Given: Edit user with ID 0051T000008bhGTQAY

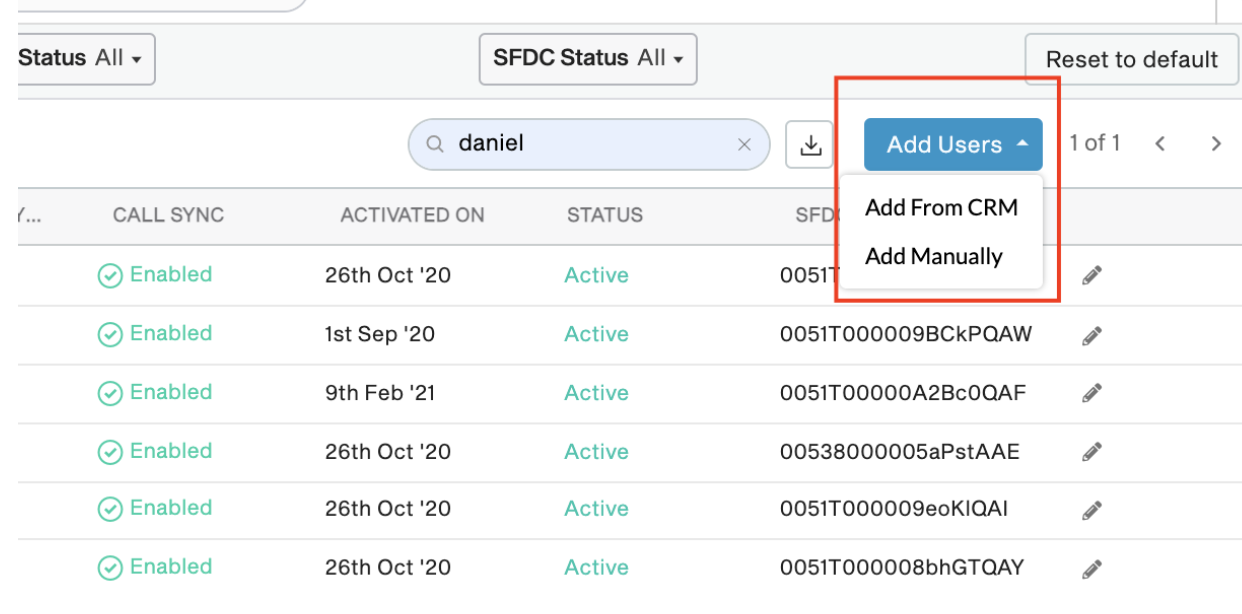Looking at the screenshot, I should tap(1092, 568).
